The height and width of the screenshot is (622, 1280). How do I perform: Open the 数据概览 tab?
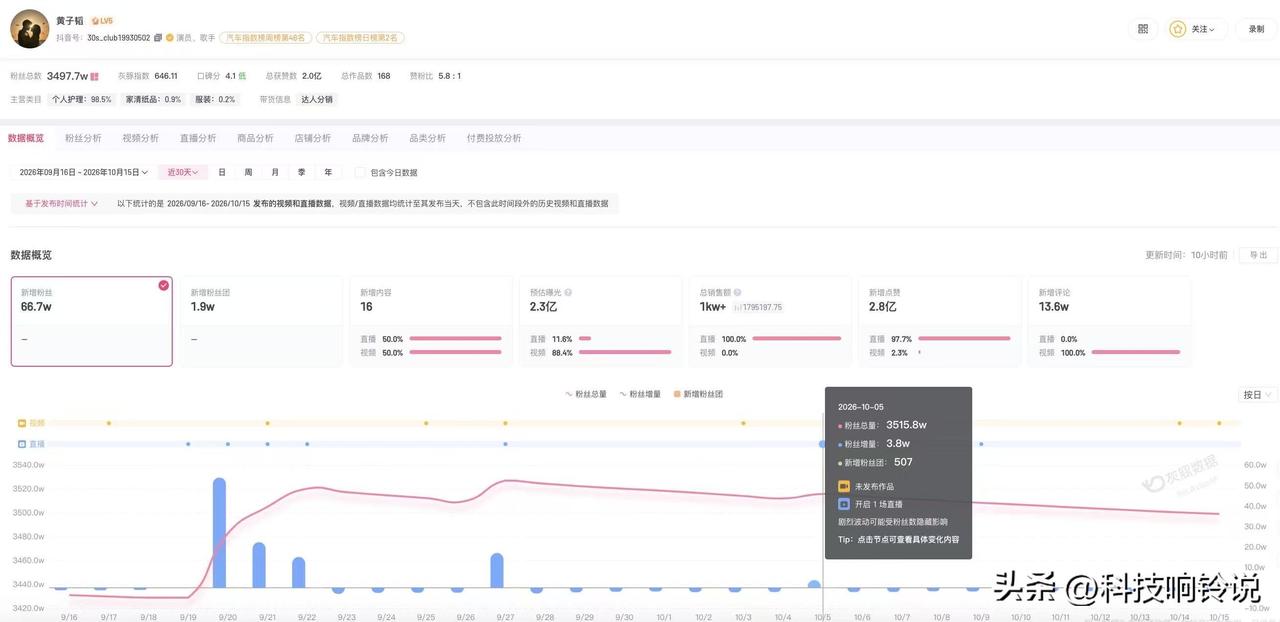coord(26,138)
